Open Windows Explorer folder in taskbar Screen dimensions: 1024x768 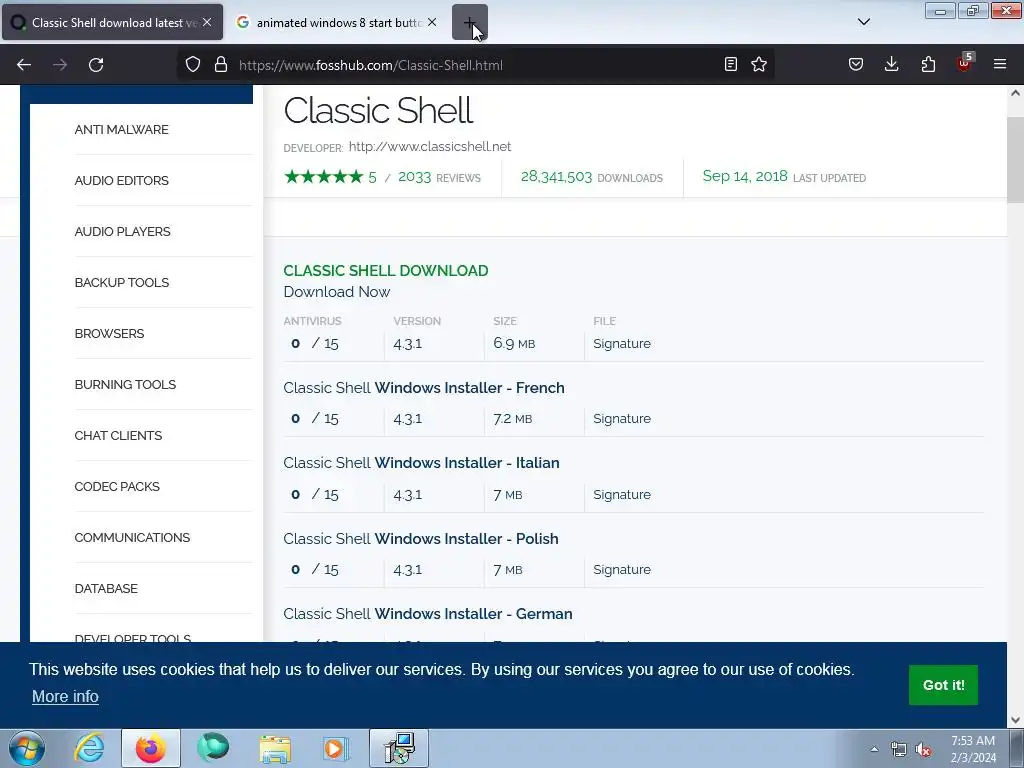(275, 748)
